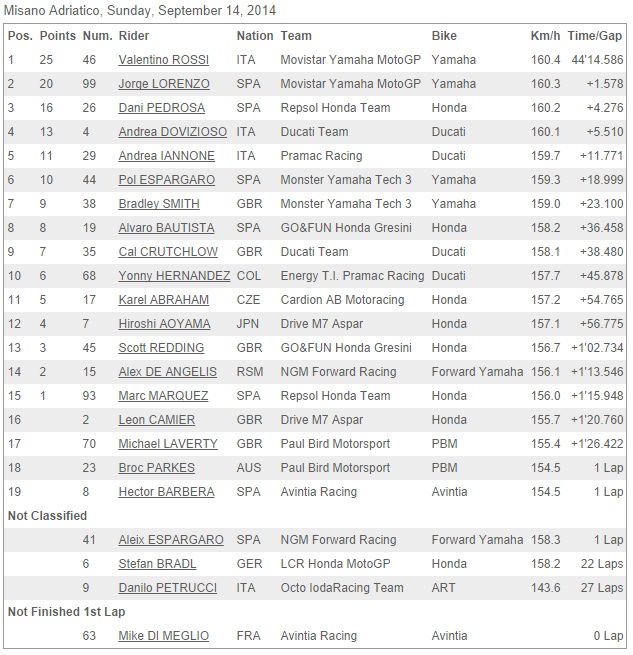Image resolution: width=633 pixels, height=655 pixels.
Task: Click Scott REDDING rider link
Action: (x=161, y=348)
